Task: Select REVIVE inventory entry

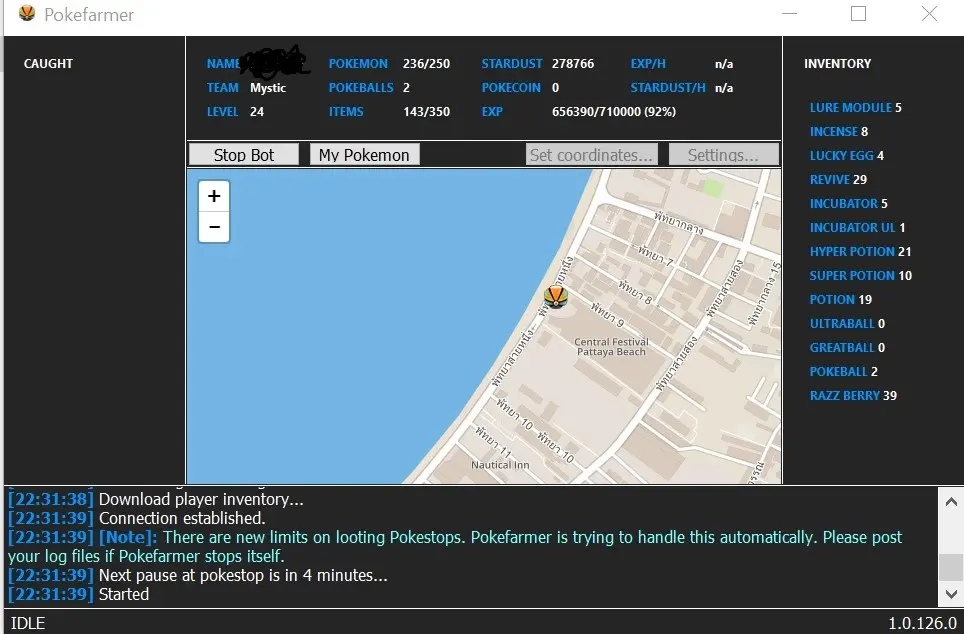Action: click(x=838, y=180)
